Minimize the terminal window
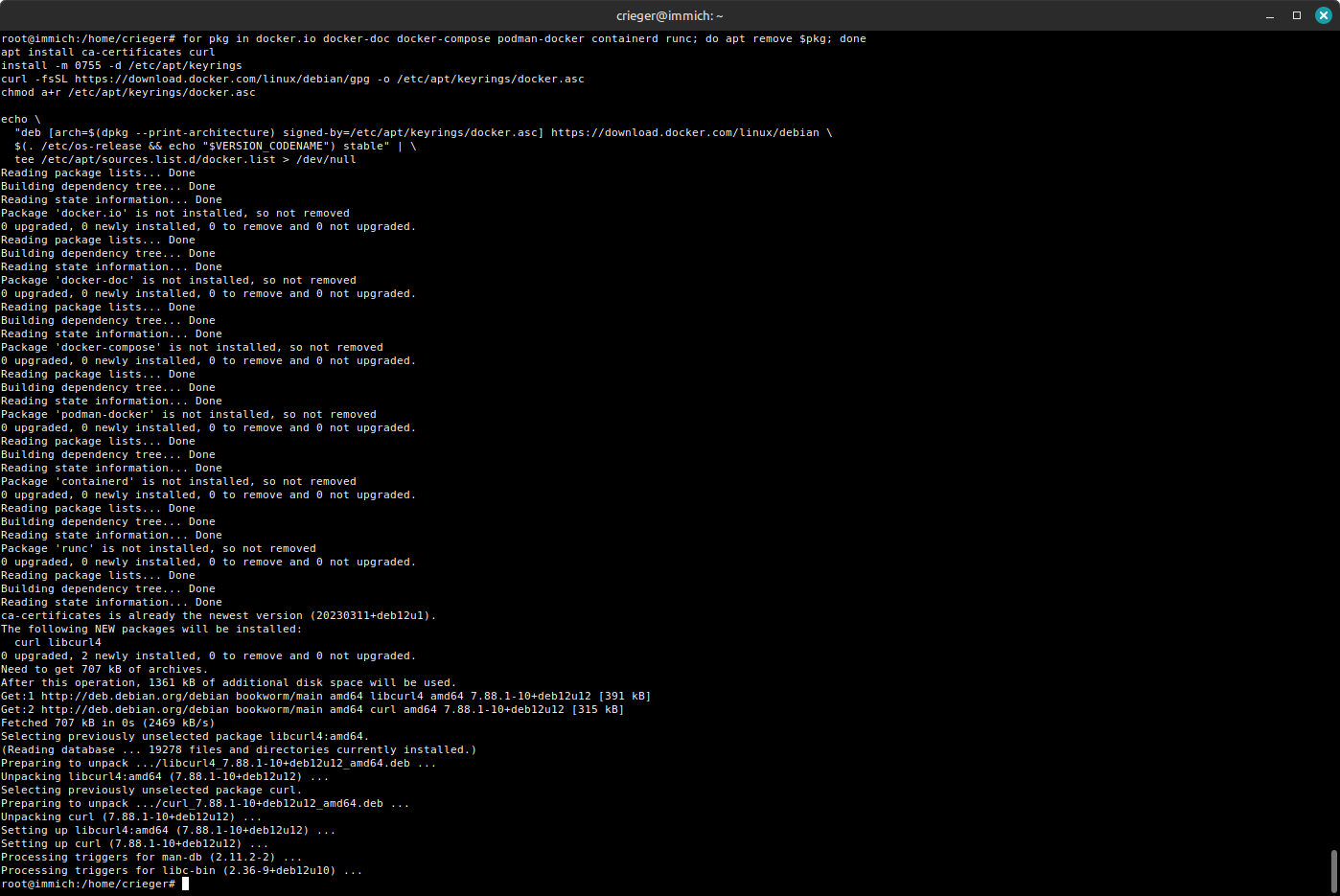This screenshot has height=896, width=1340. pos(1270,15)
